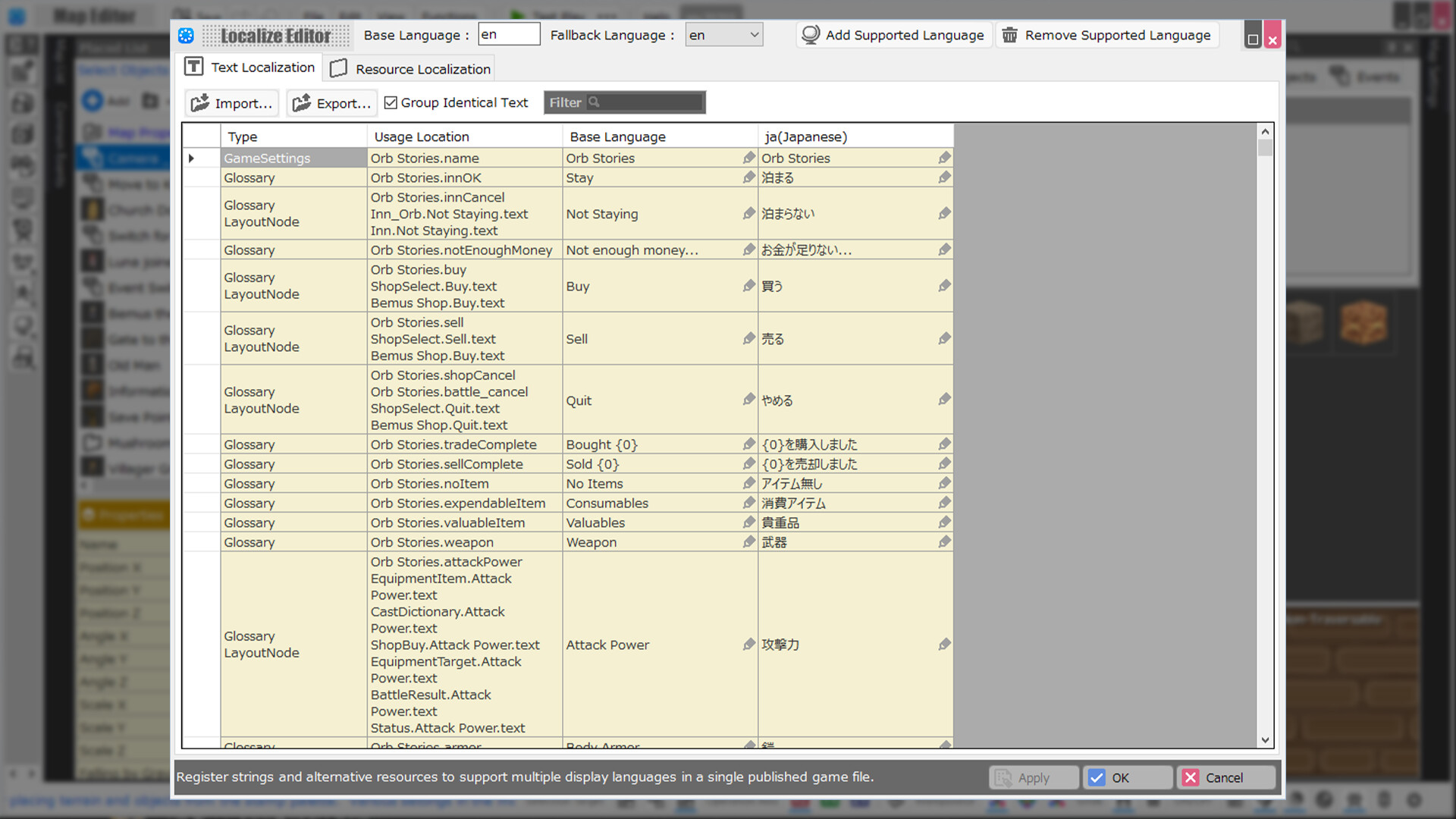This screenshot has width=1456, height=819.
Task: Click the dice icon in the Localize Editor title bar
Action: (x=186, y=35)
